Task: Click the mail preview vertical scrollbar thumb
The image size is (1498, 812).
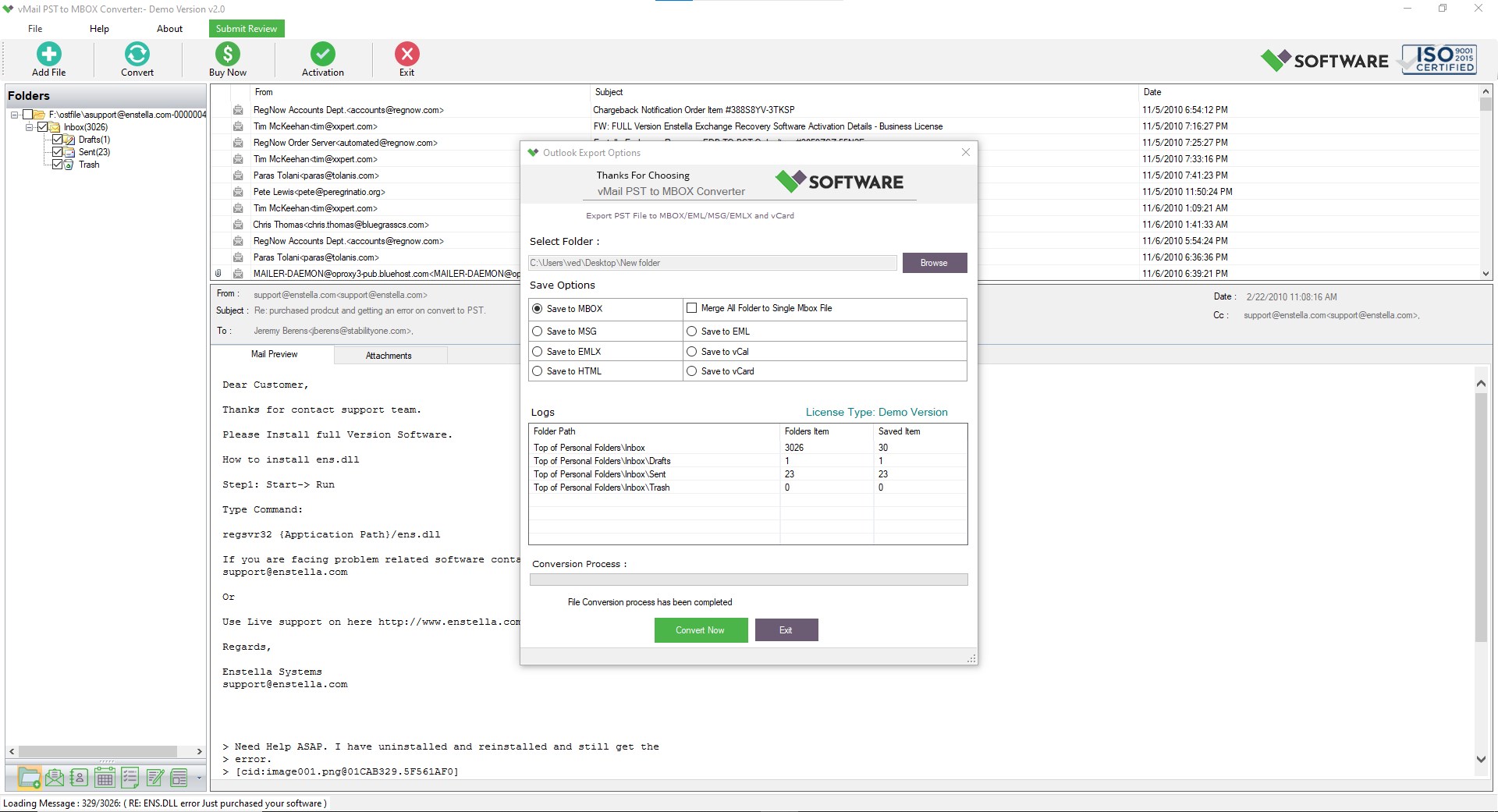Action: (1481, 517)
